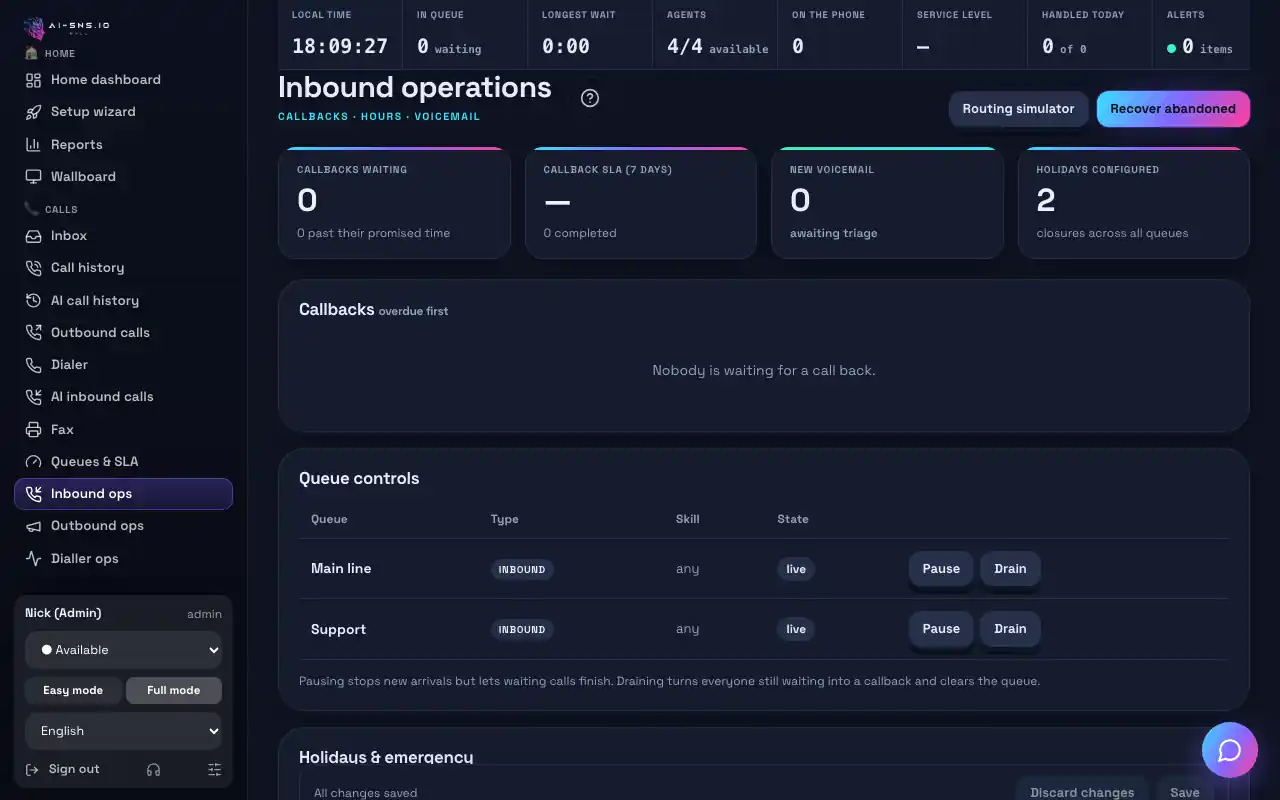The image size is (1280, 800).
Task: Click the New voicemail card
Action: click(887, 203)
